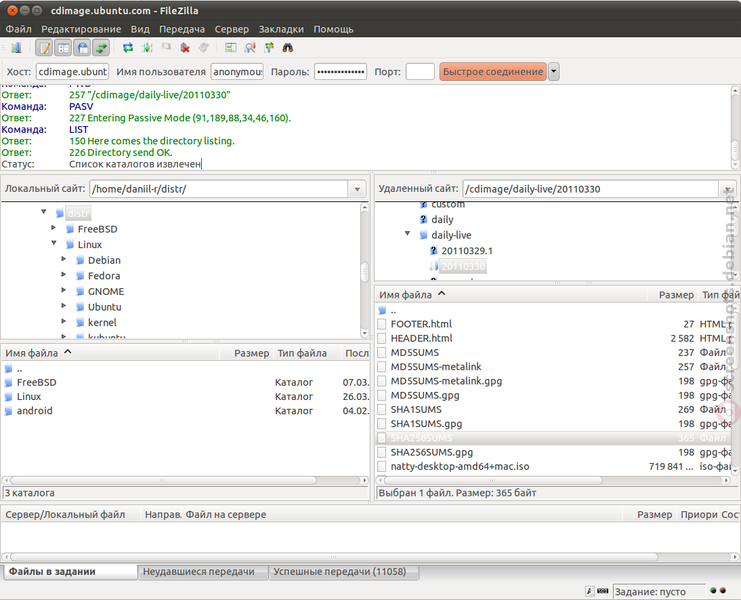Open the Файл menu
The height and width of the screenshot is (600, 741).
tap(18, 29)
